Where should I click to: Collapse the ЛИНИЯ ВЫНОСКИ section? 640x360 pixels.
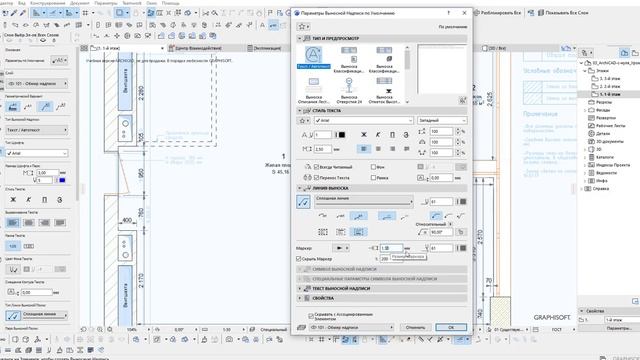click(x=300, y=188)
